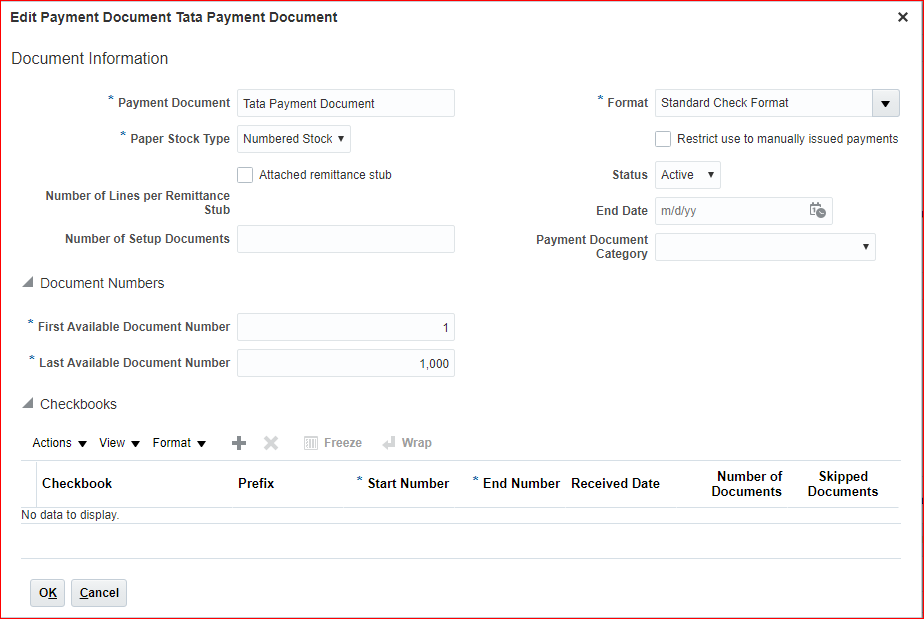The image size is (924, 619).
Task: Click the OK button
Action: (47, 593)
